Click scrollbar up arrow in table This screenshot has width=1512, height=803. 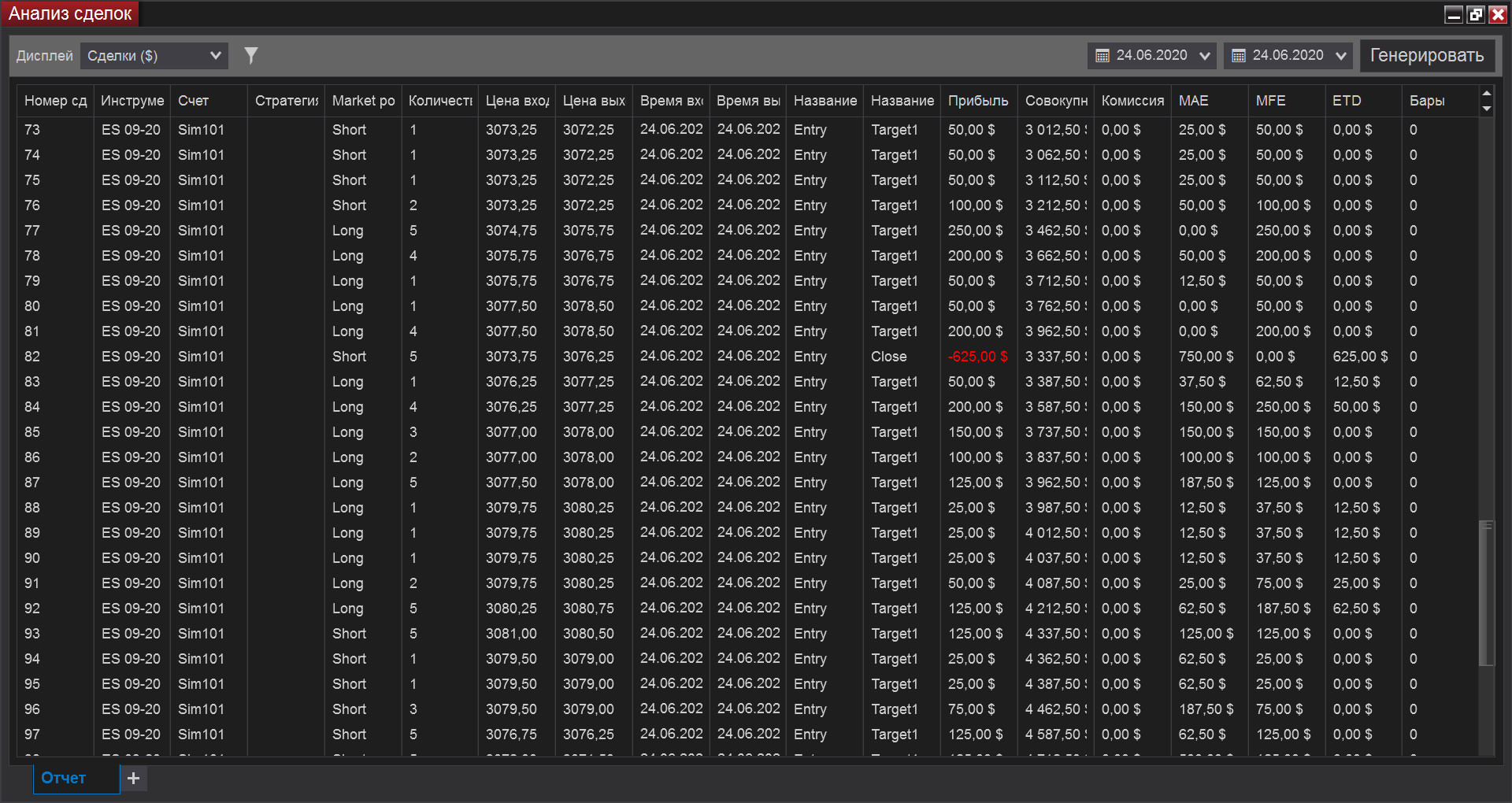[1487, 94]
